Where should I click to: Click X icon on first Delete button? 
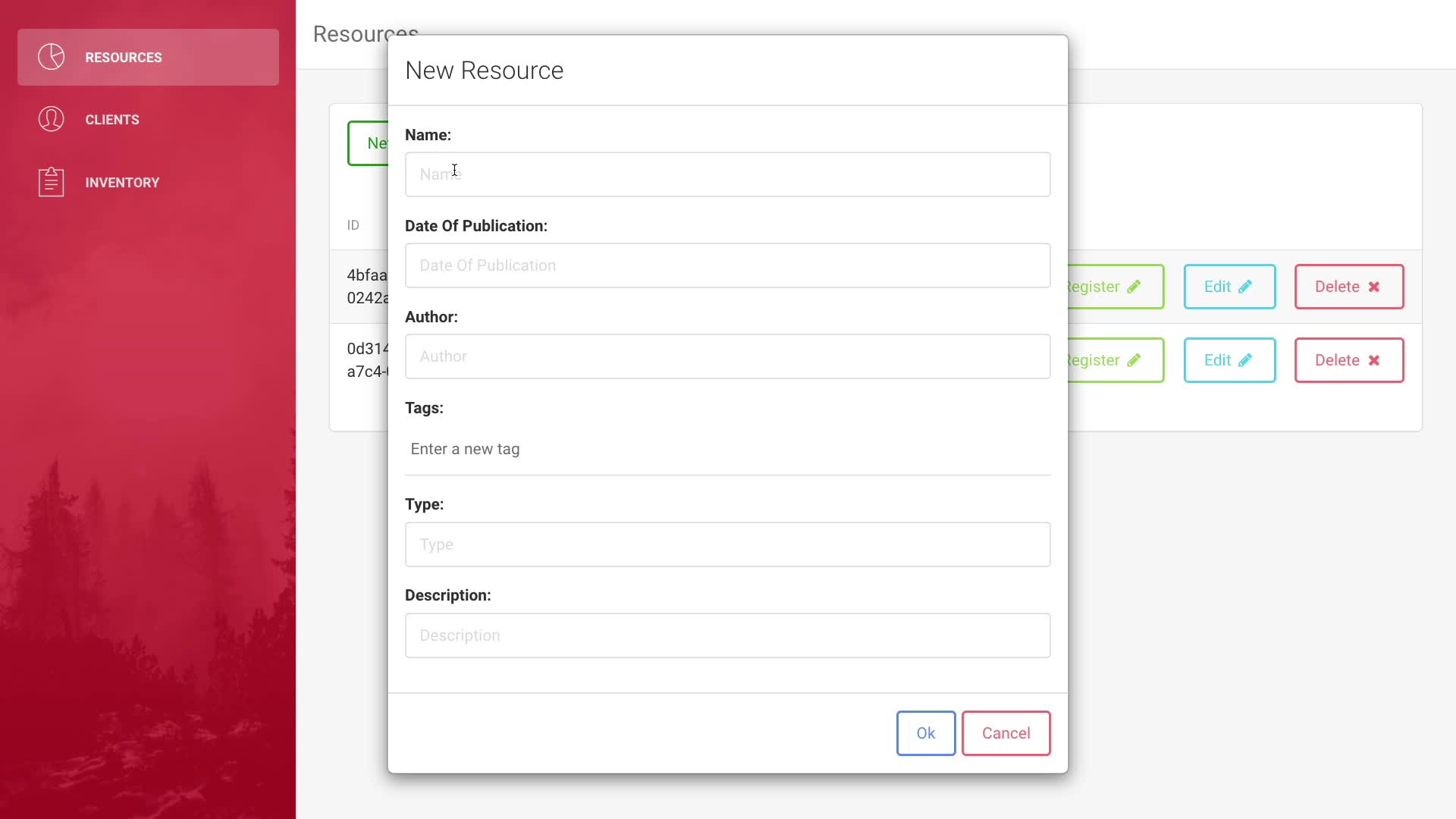point(1374,287)
